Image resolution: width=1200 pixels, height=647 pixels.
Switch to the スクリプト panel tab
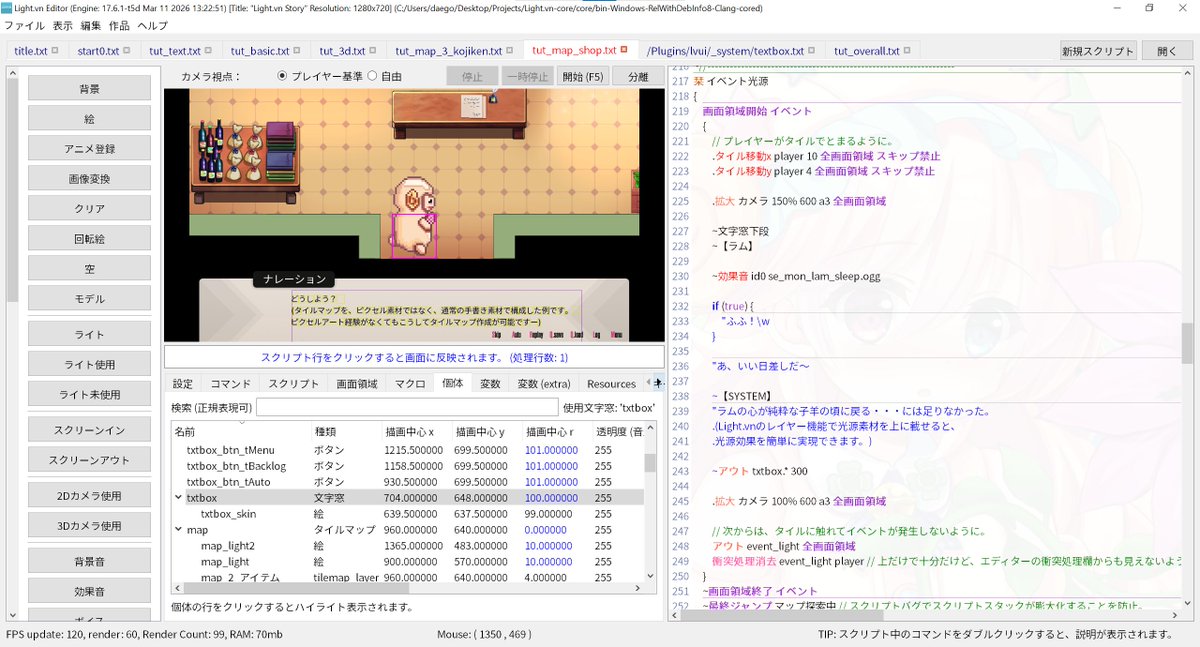tap(293, 384)
